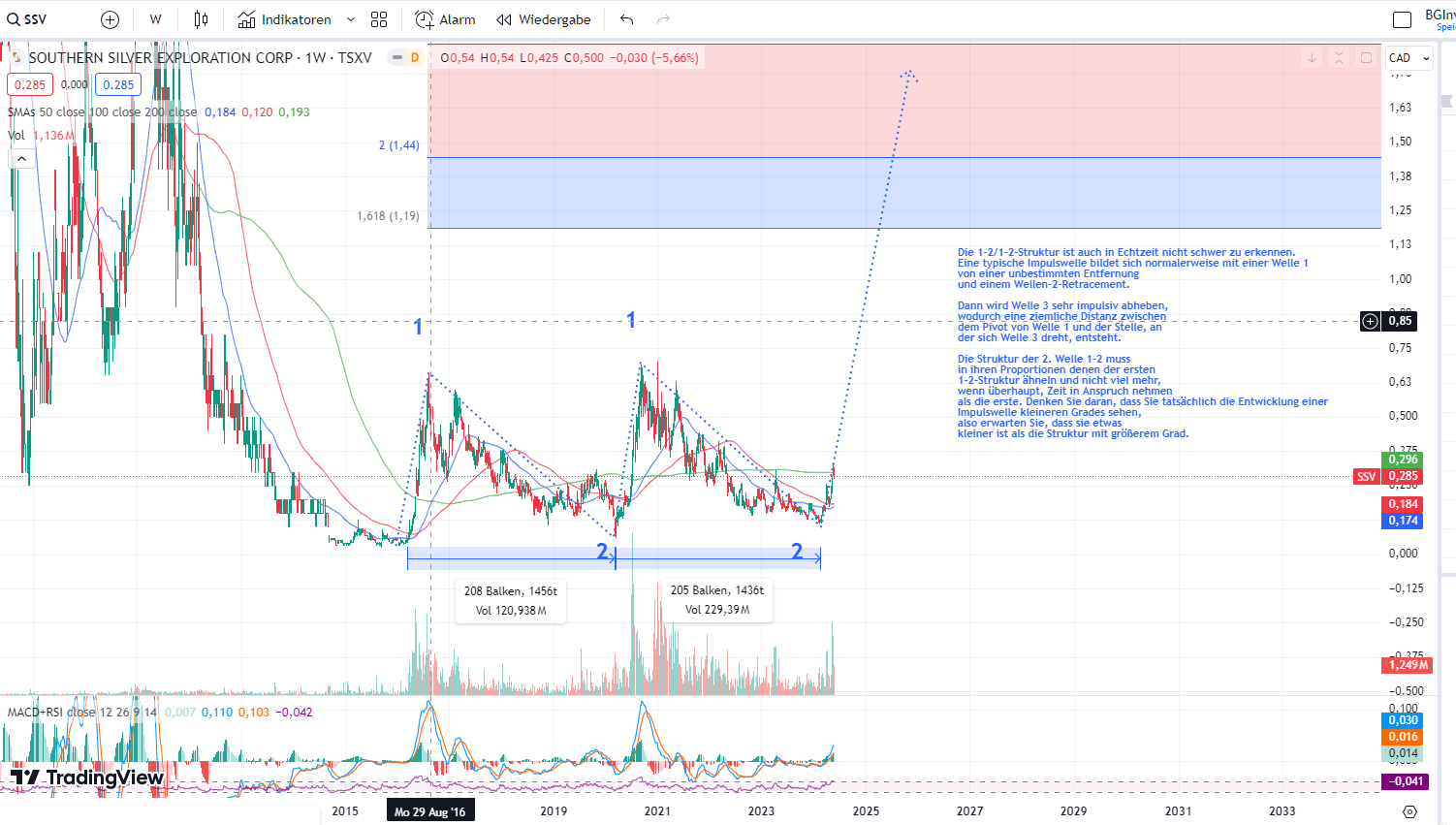Select the 208 Balken date range label

(511, 601)
